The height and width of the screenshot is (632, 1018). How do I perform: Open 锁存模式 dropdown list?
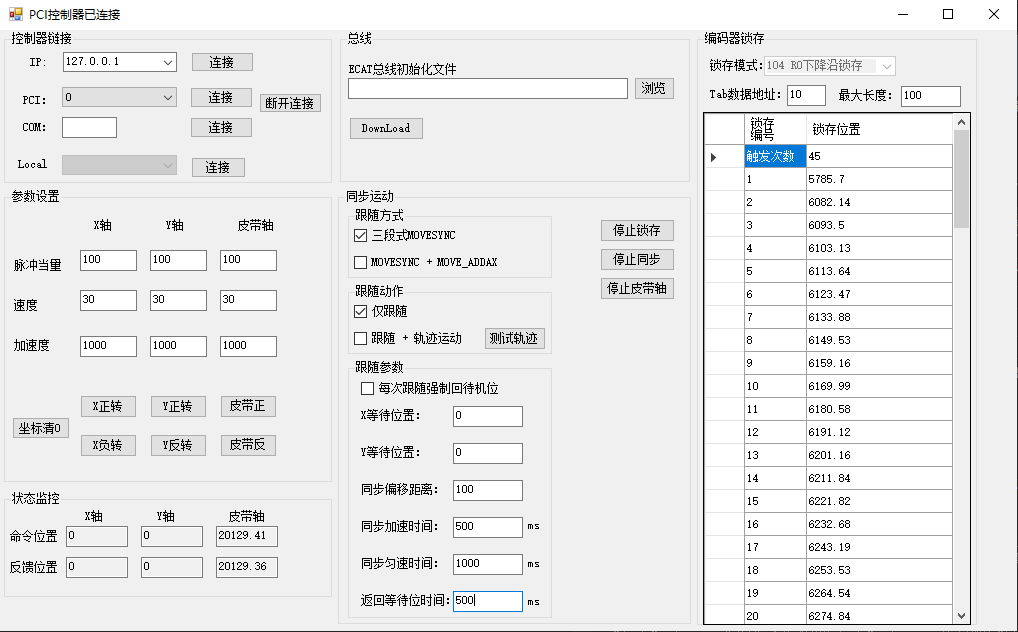(x=886, y=66)
